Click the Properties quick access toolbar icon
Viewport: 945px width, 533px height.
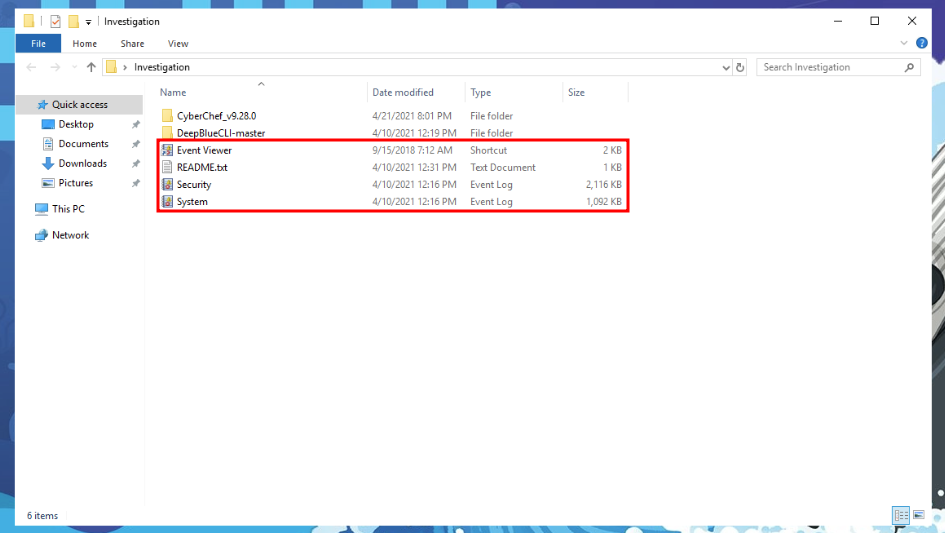55,22
